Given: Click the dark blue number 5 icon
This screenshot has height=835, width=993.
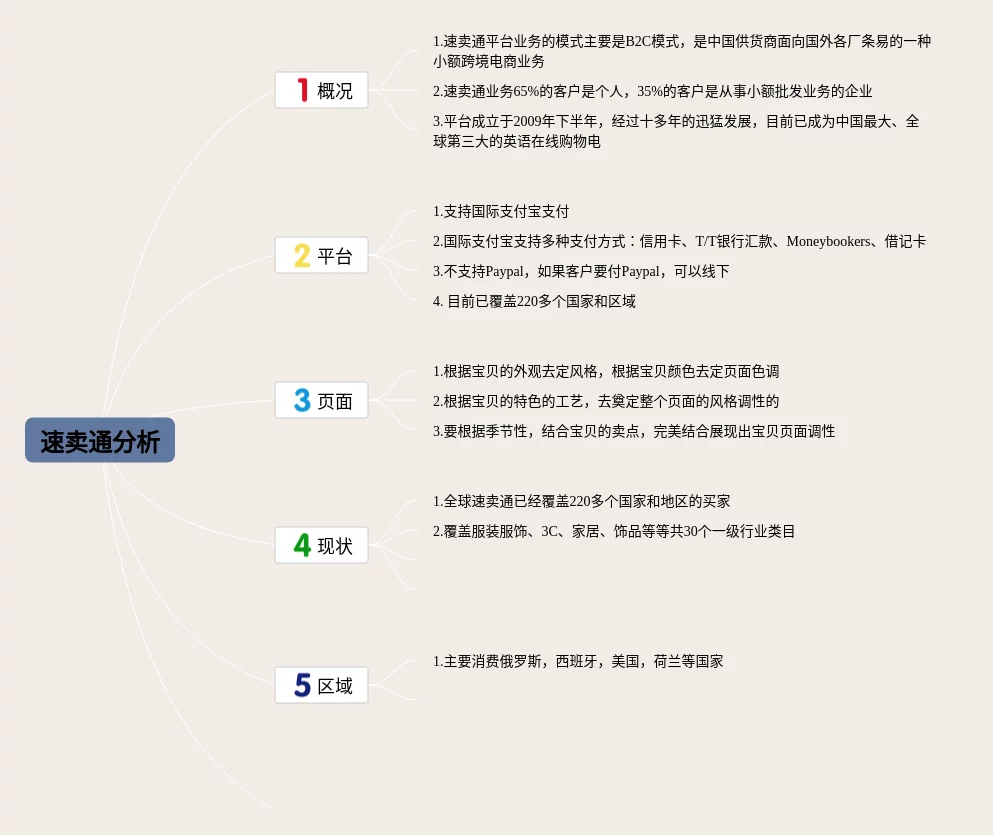Looking at the screenshot, I should [x=302, y=685].
